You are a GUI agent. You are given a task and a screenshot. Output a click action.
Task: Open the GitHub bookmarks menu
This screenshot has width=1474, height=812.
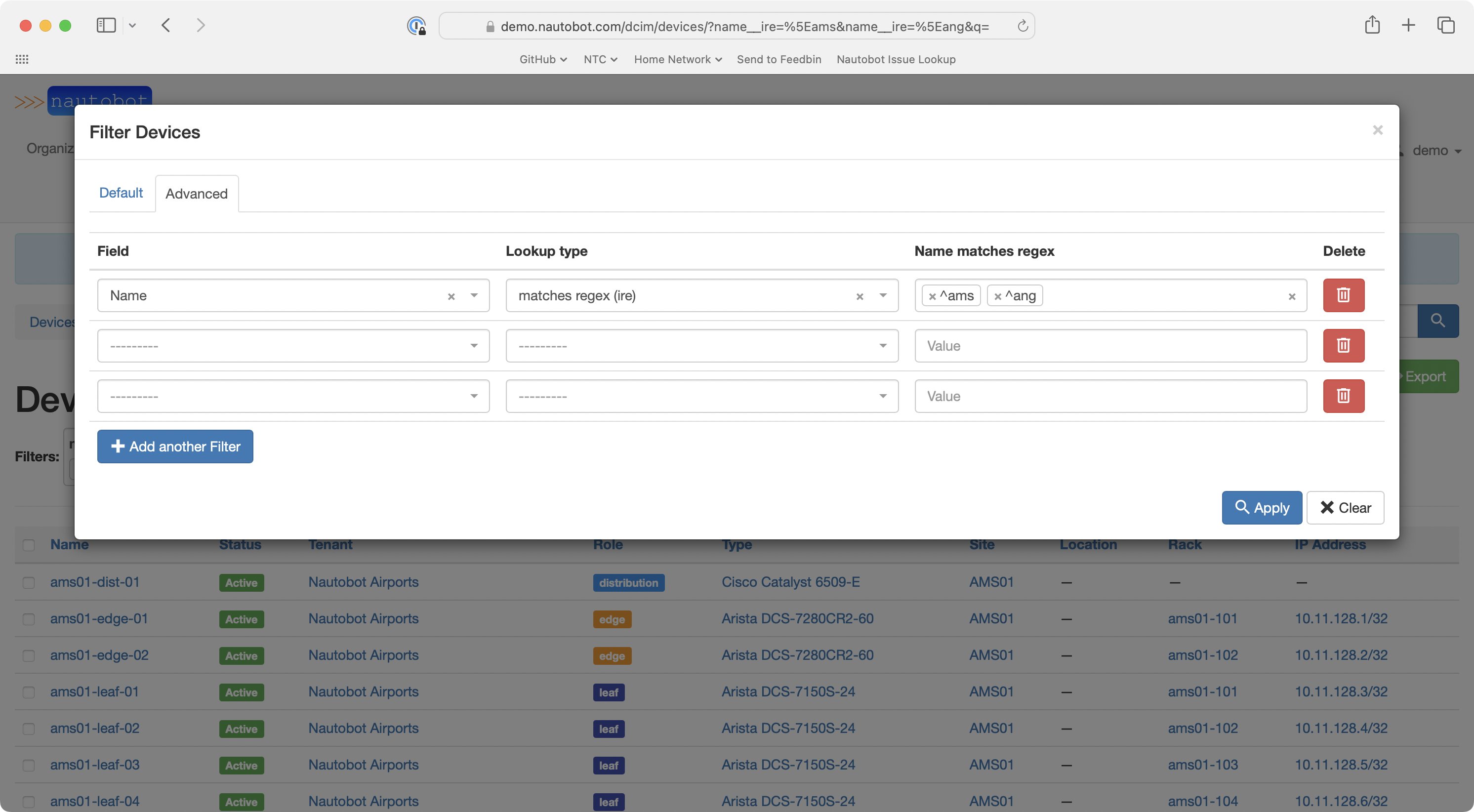(x=542, y=59)
